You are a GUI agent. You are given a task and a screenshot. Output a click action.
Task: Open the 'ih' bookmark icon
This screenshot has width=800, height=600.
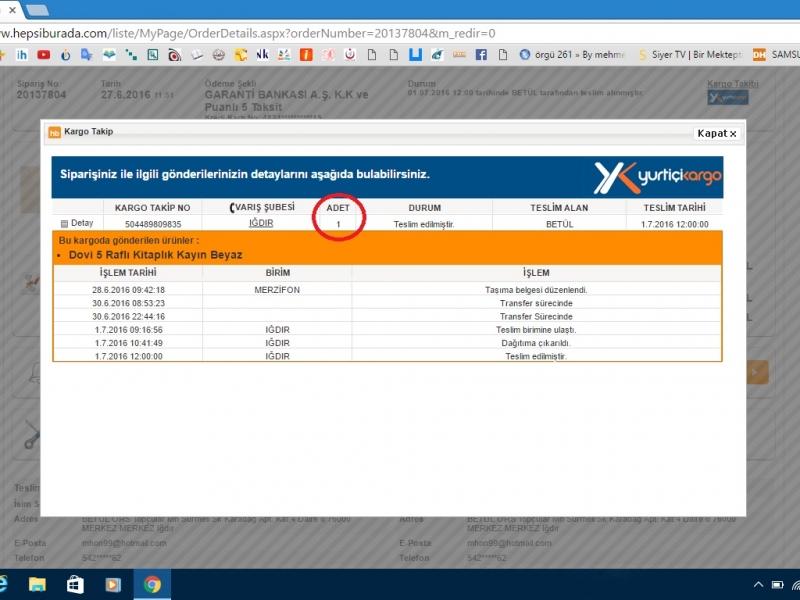21,55
